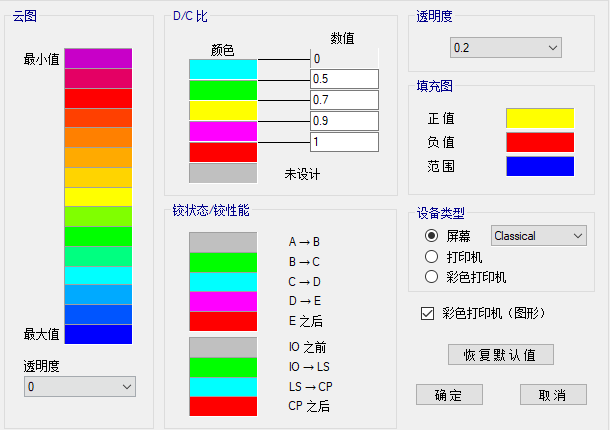This screenshot has height=430, width=610.
Task: Click the purple 最小值 contour color swatch
Action: [98, 59]
